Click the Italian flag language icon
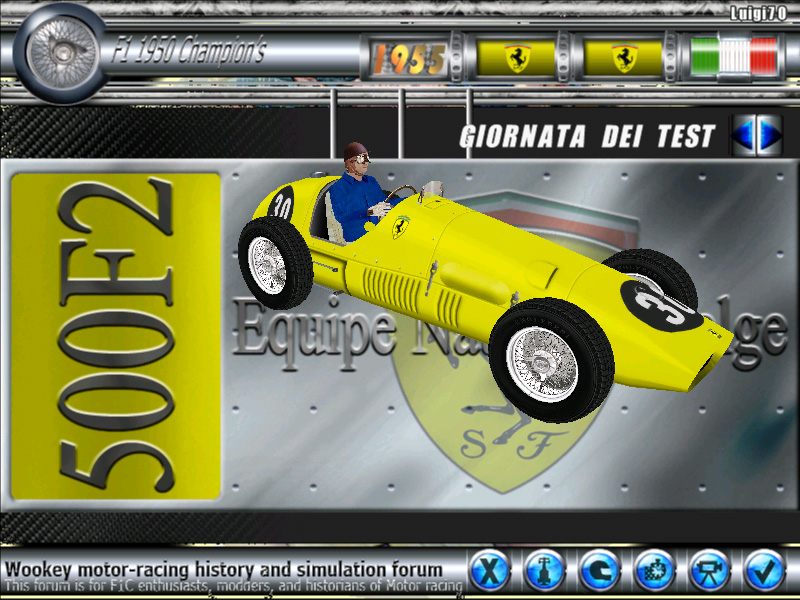Viewport: 800px width, 600px height. click(734, 56)
